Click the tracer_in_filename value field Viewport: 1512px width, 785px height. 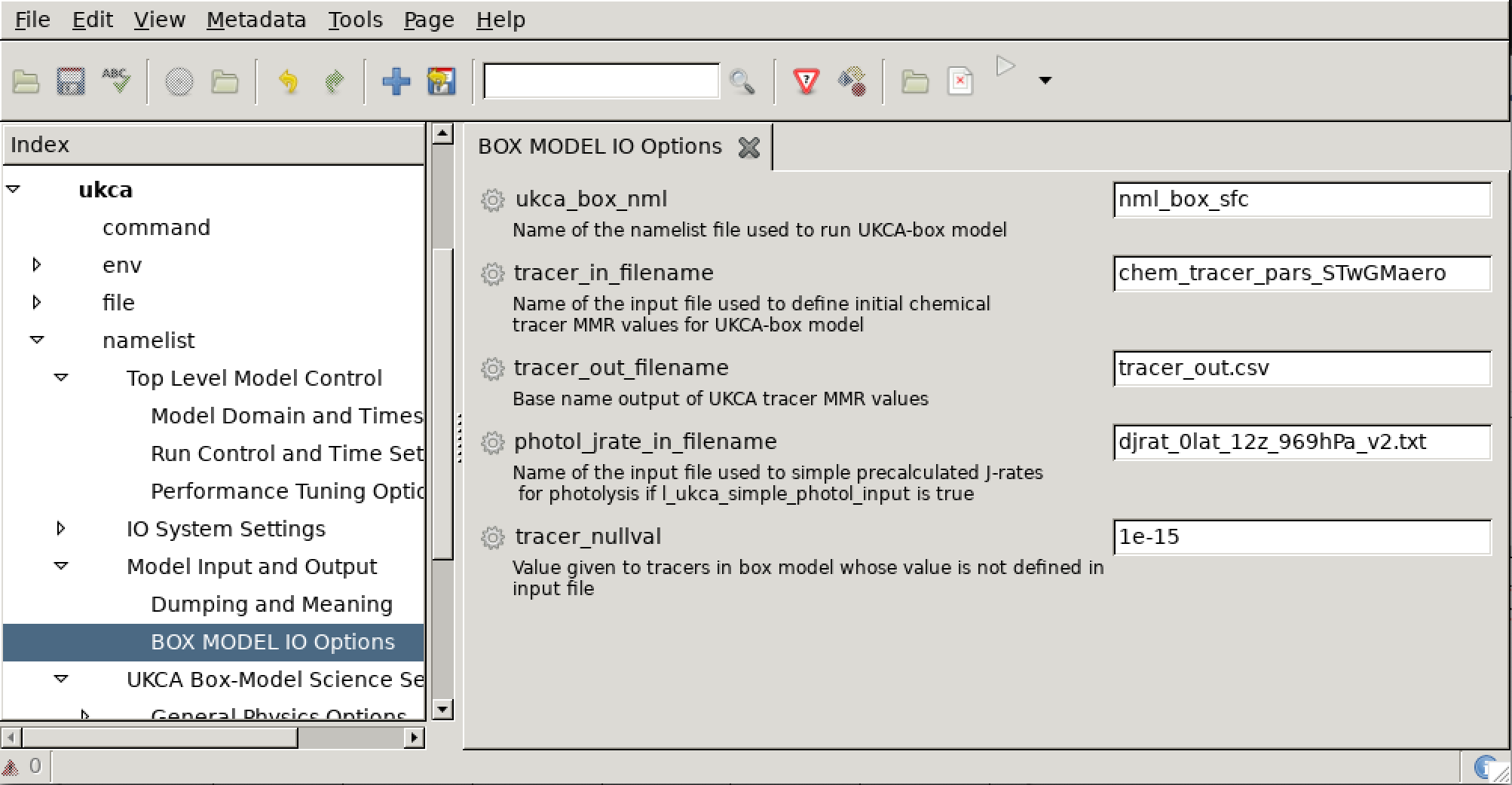click(1302, 273)
